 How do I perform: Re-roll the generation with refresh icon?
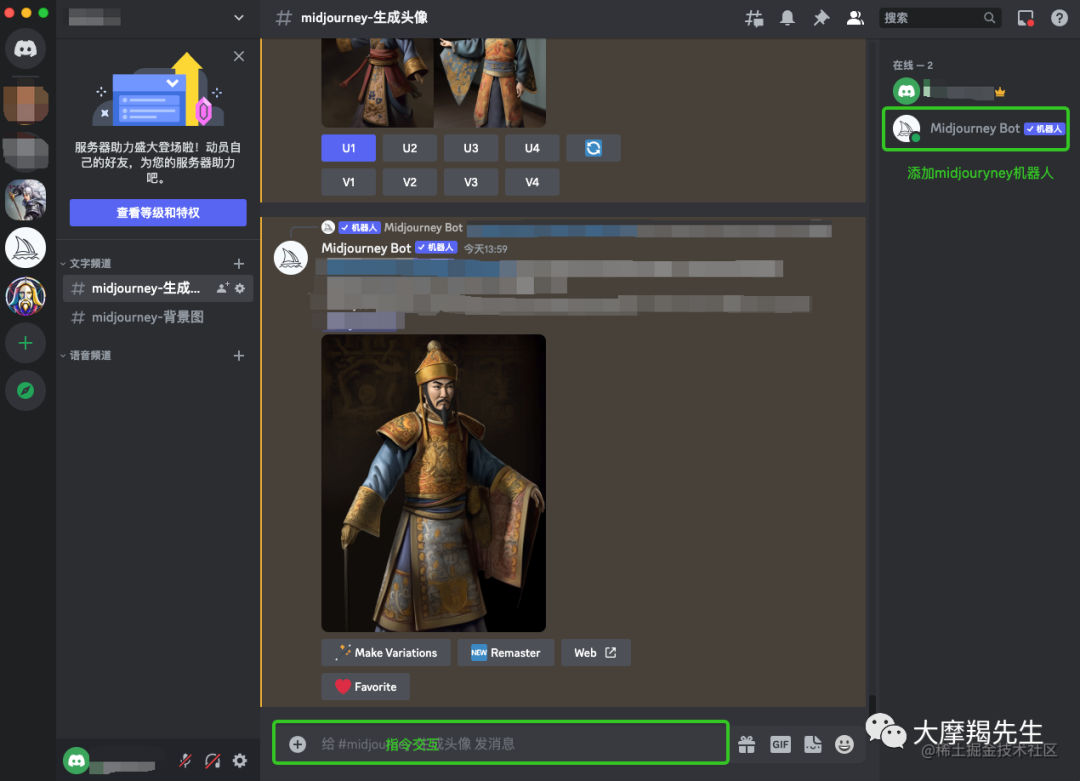coord(593,148)
